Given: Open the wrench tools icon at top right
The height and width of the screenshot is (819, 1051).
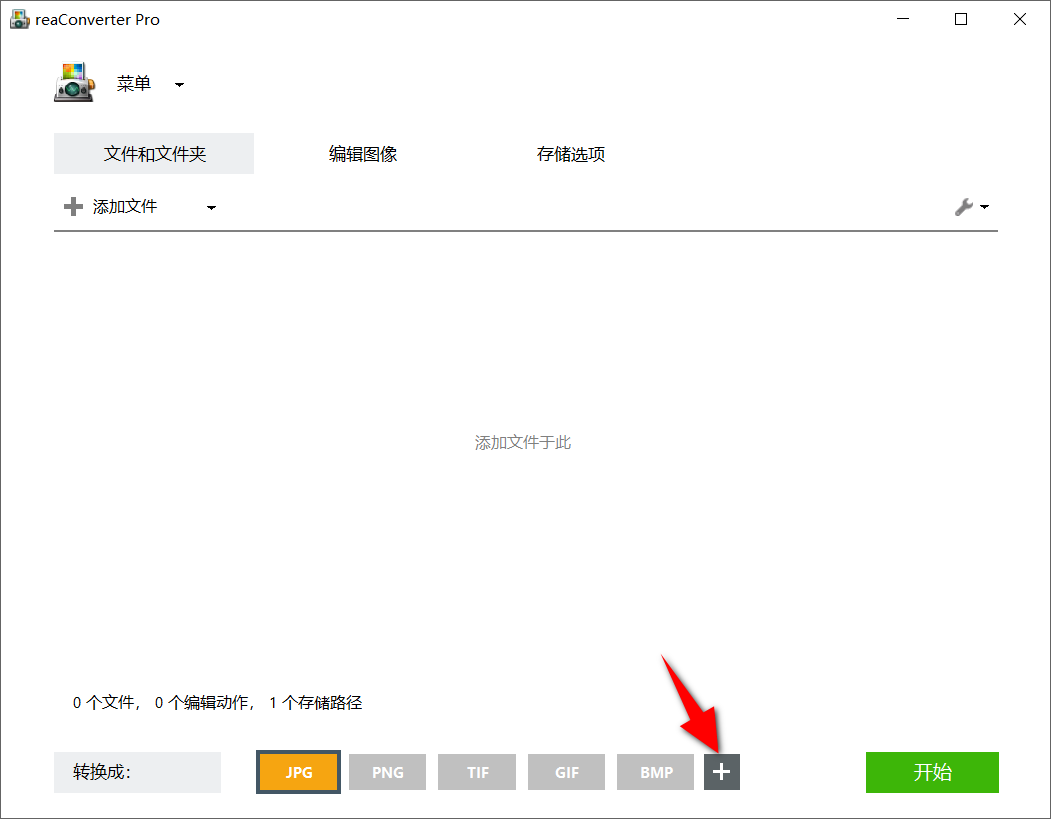Looking at the screenshot, I should click(x=963, y=206).
